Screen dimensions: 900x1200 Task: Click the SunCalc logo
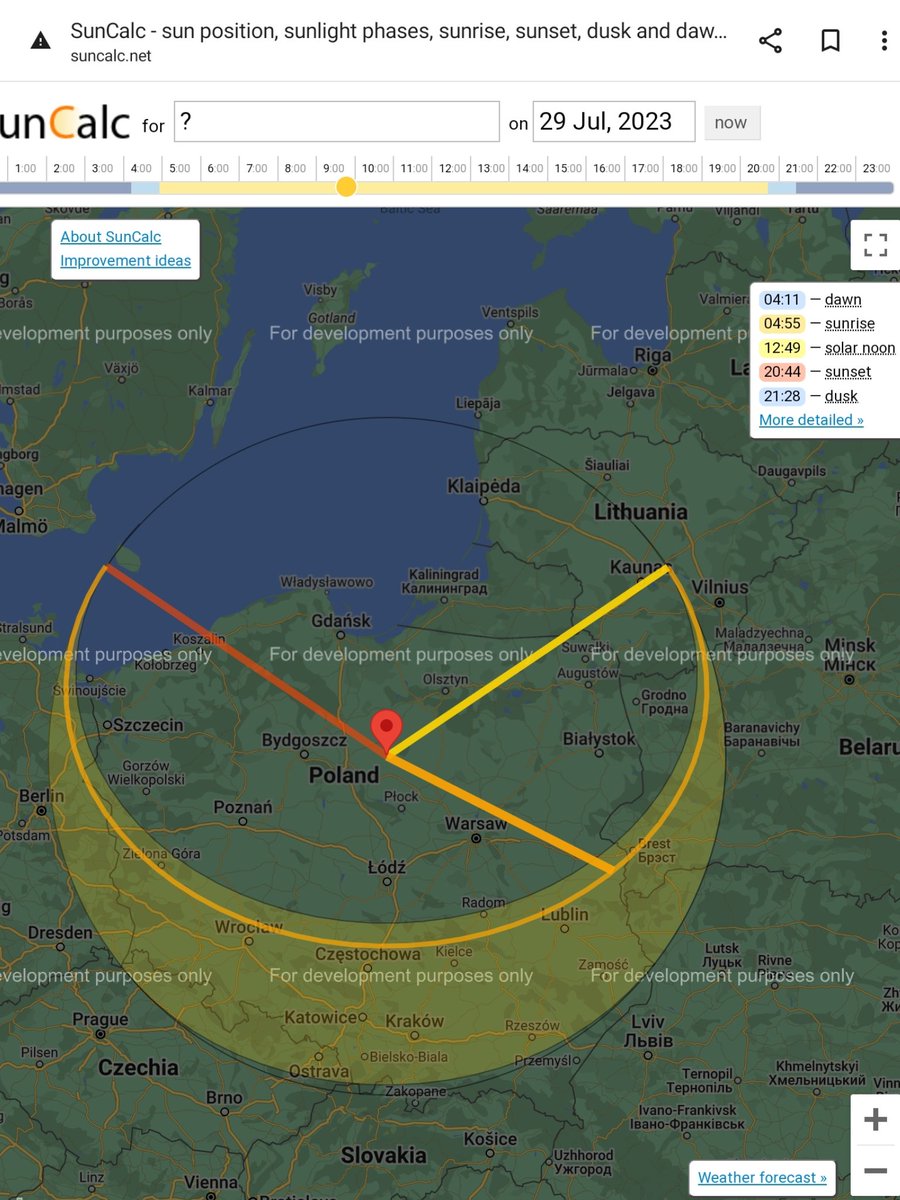[65, 122]
